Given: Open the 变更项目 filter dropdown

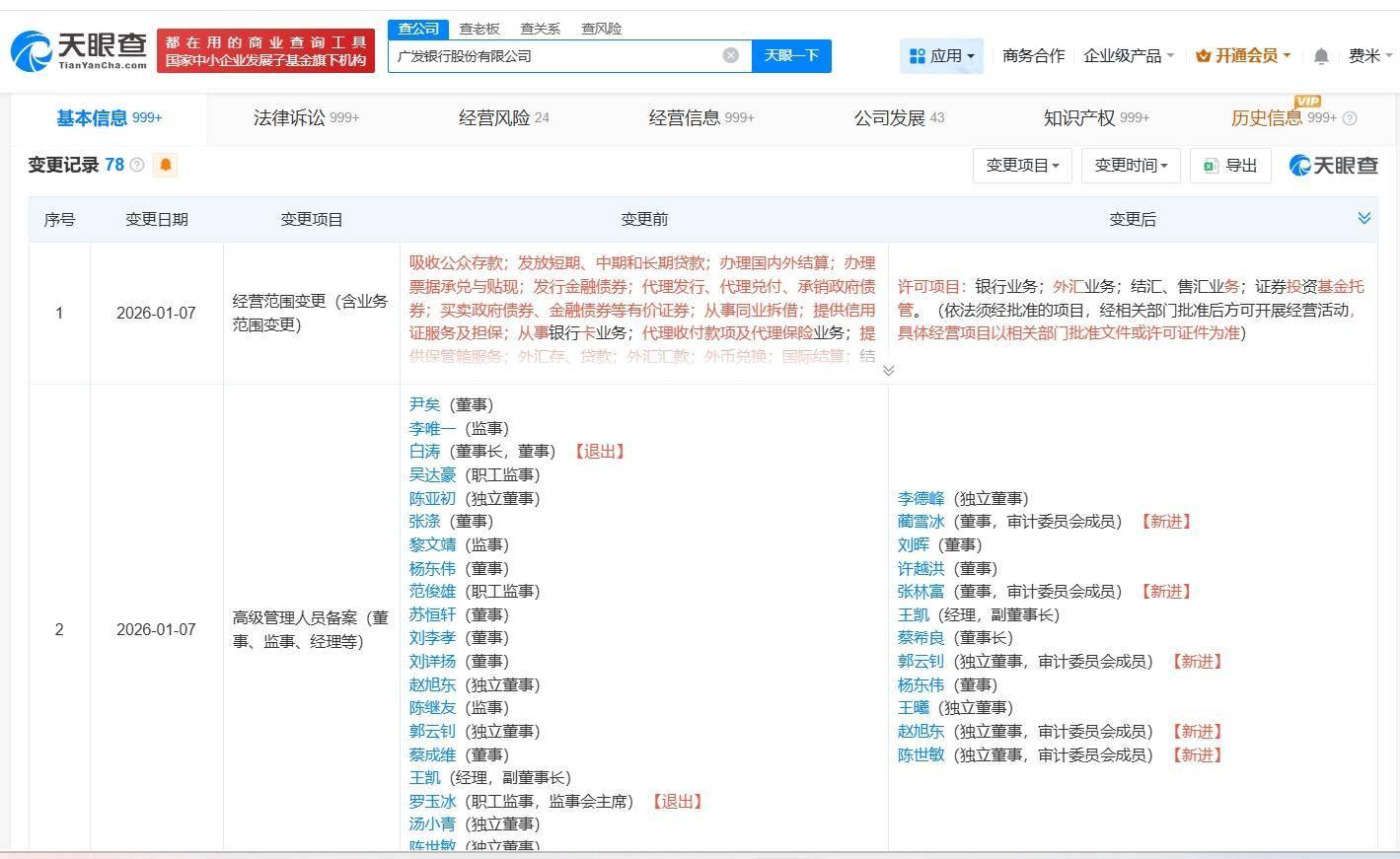Looking at the screenshot, I should click(x=1022, y=165).
